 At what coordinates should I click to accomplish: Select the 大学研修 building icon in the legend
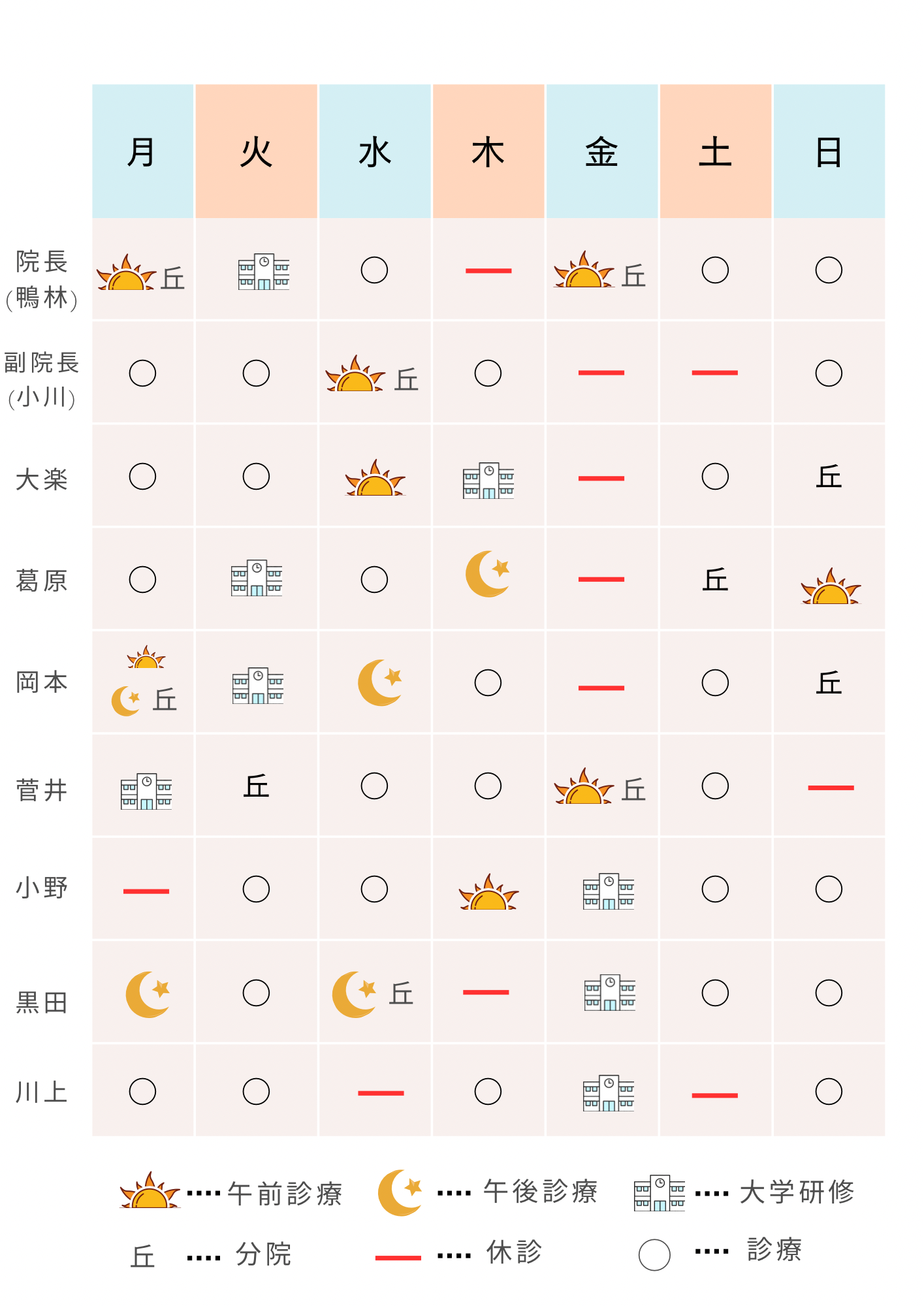tap(660, 1194)
